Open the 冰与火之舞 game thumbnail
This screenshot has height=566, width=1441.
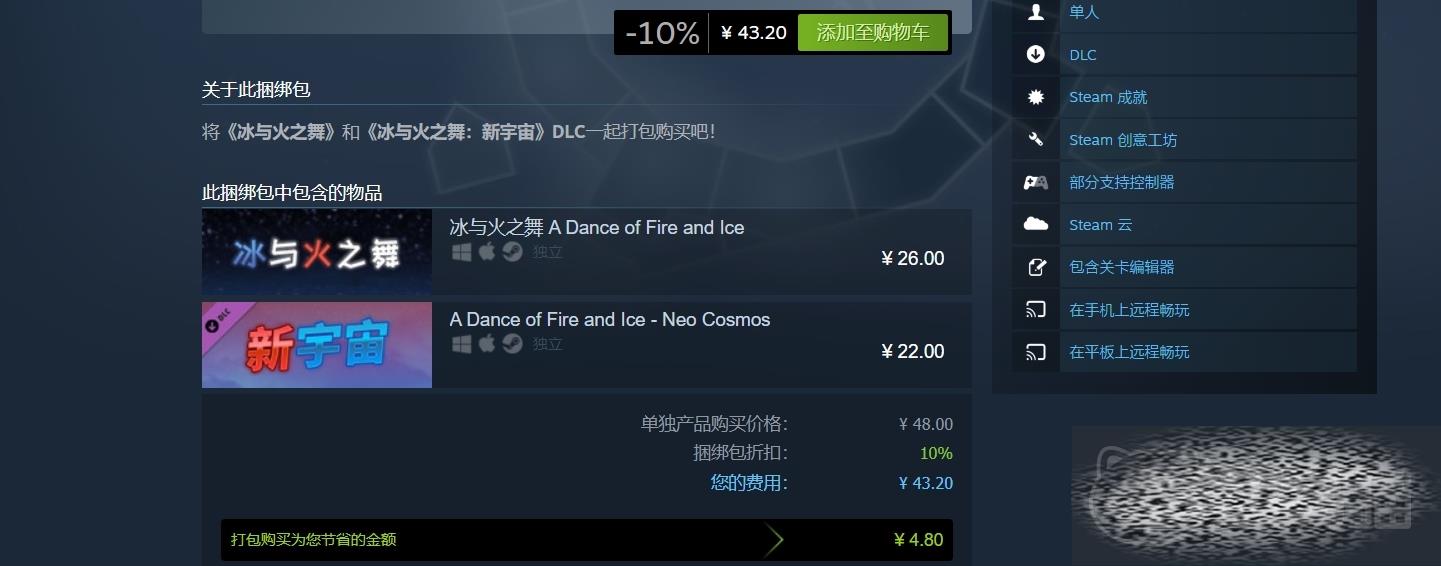(317, 252)
